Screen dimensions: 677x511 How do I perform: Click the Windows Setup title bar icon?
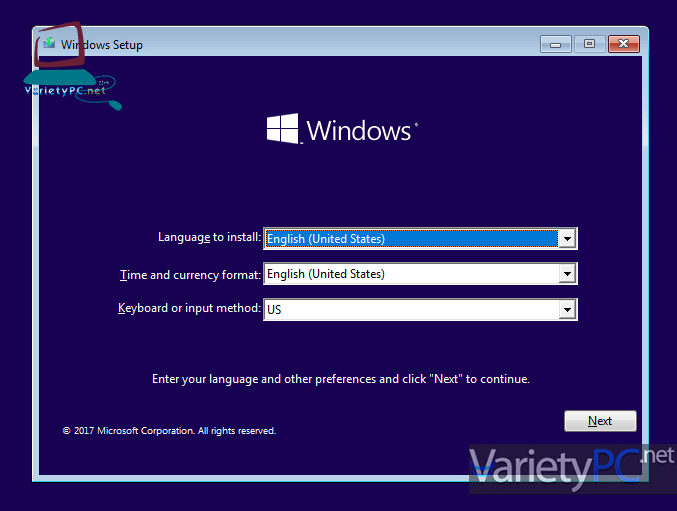(x=49, y=44)
